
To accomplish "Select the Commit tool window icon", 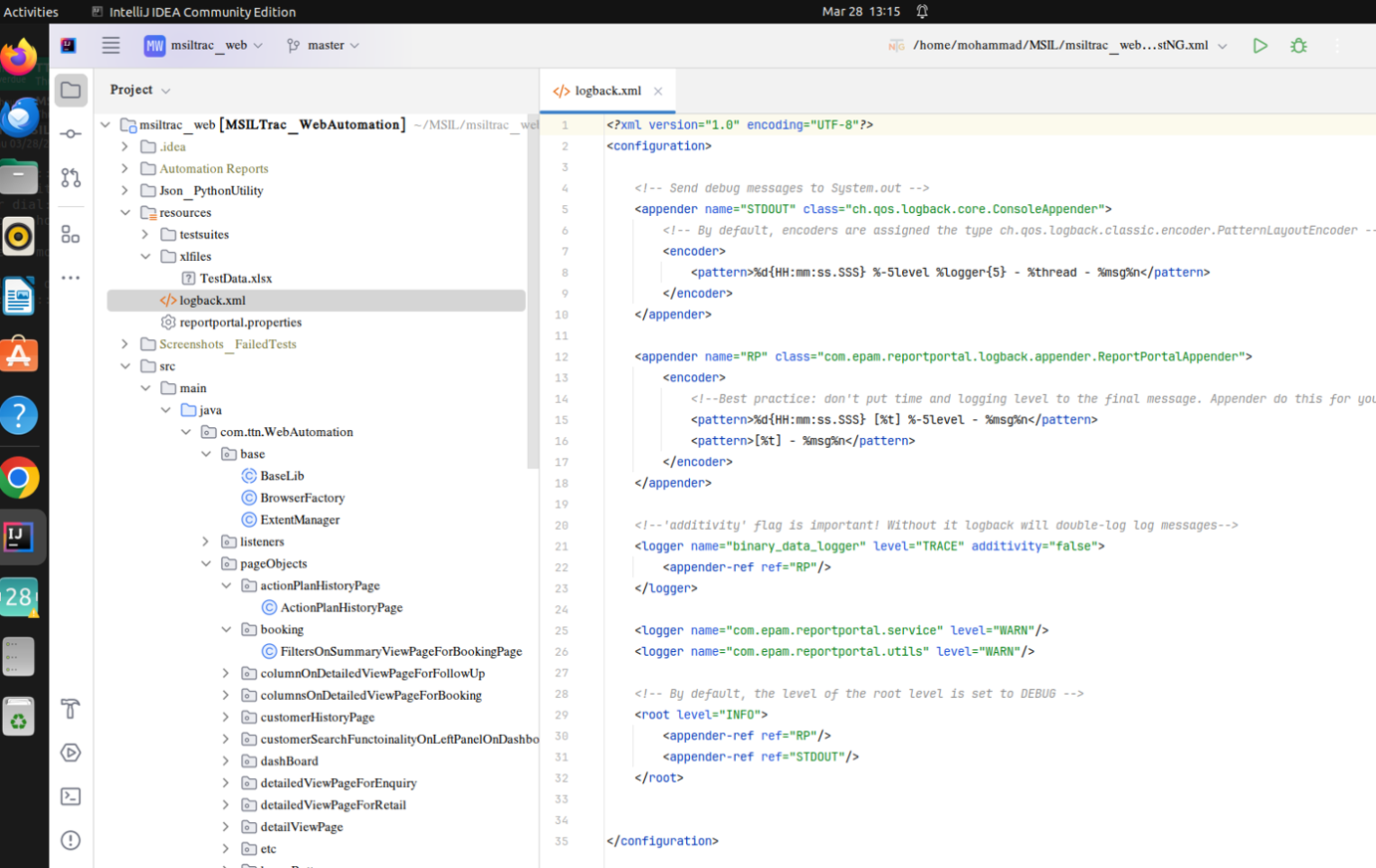I will (x=71, y=134).
